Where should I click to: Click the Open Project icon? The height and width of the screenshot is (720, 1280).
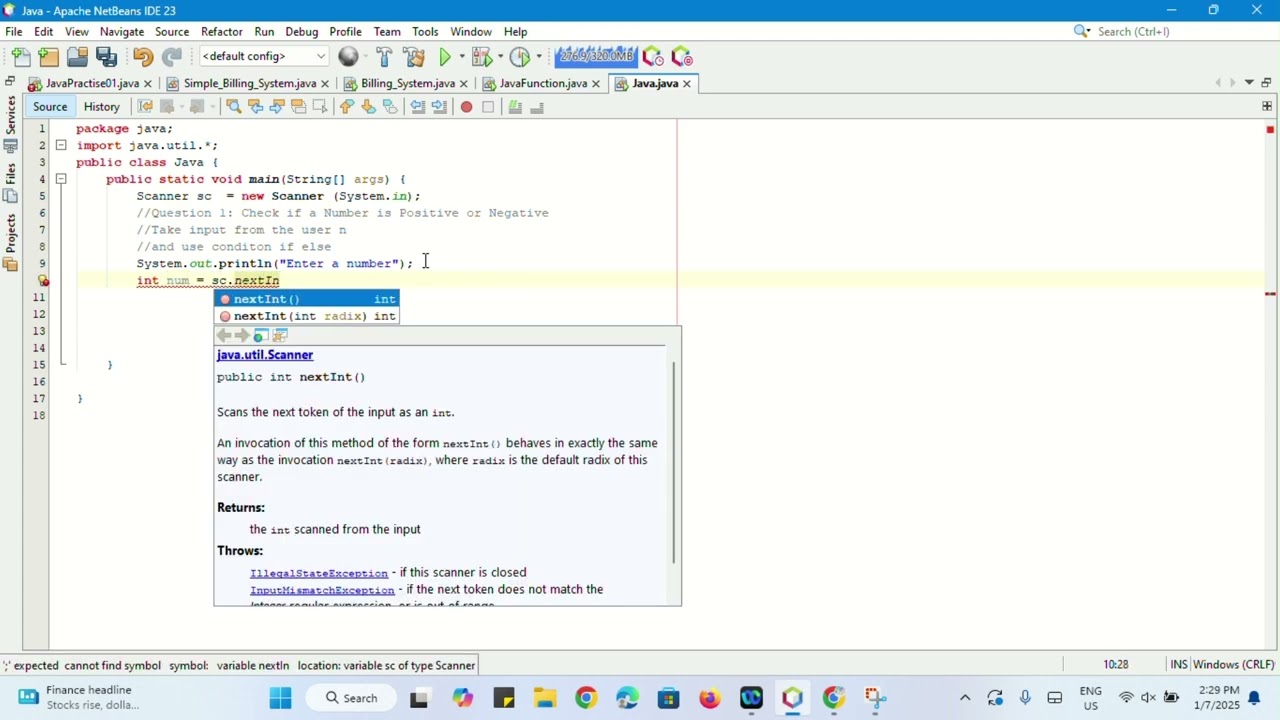point(77,57)
